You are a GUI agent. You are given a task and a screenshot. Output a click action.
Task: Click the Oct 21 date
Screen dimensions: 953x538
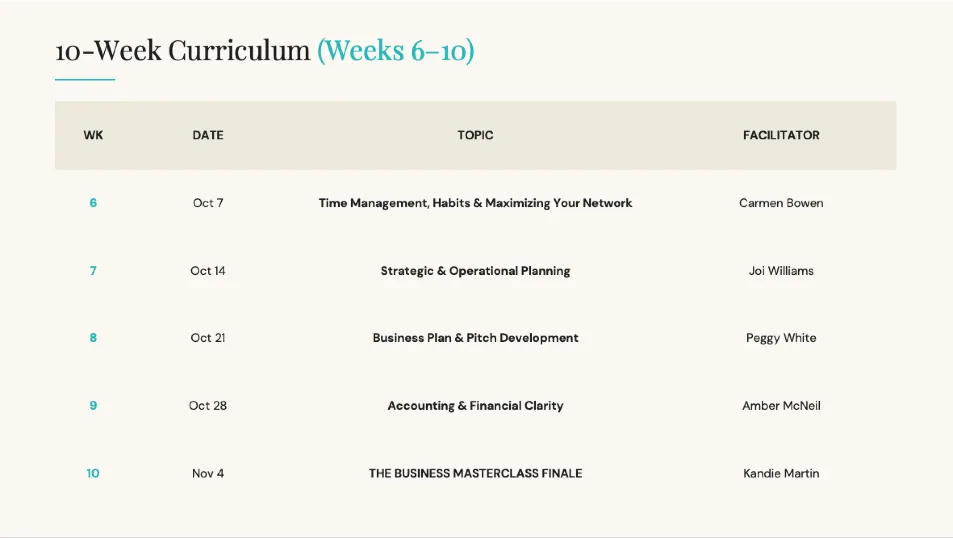(208, 338)
